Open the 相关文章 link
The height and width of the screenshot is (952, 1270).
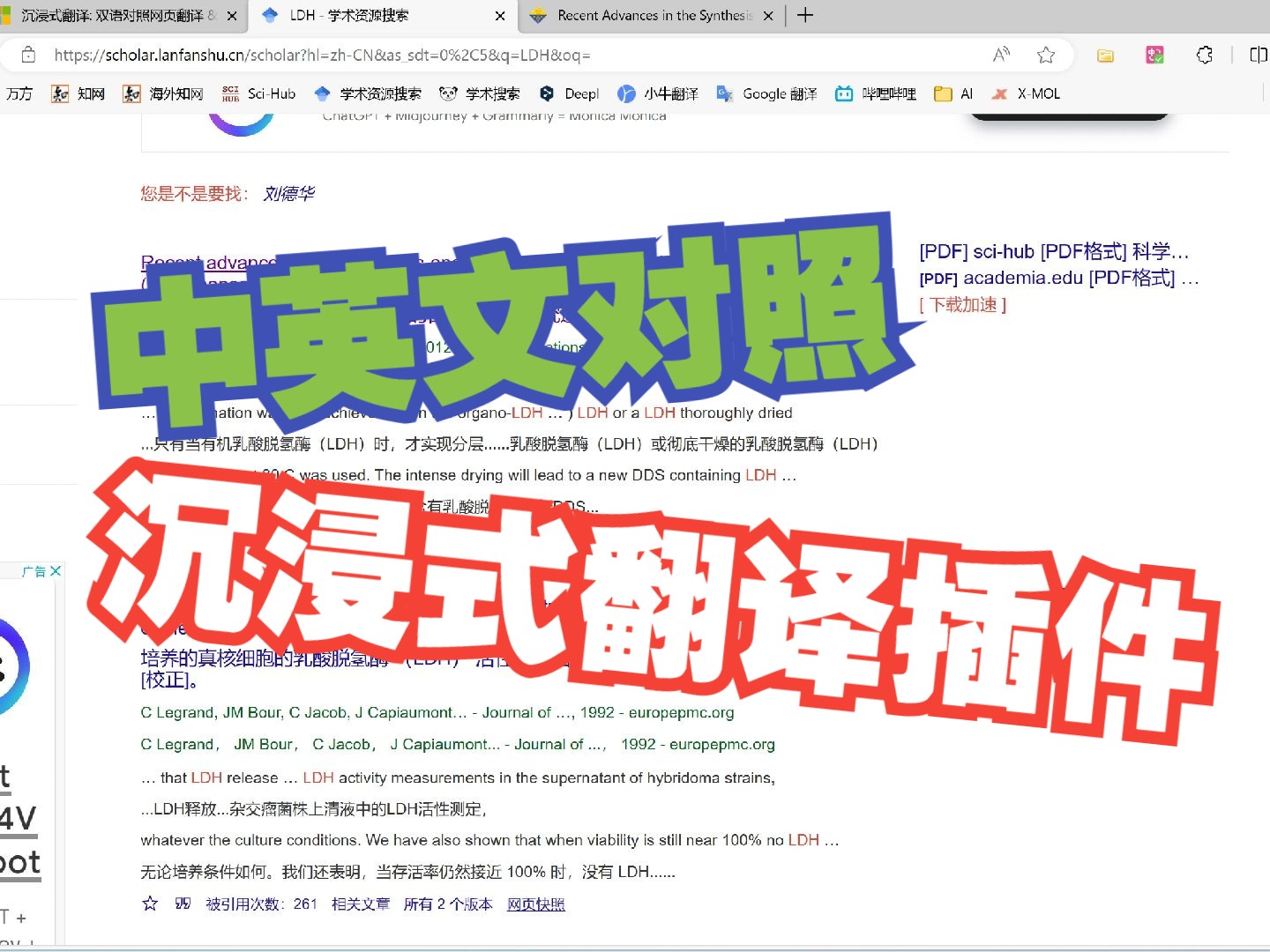pyautogui.click(x=361, y=904)
